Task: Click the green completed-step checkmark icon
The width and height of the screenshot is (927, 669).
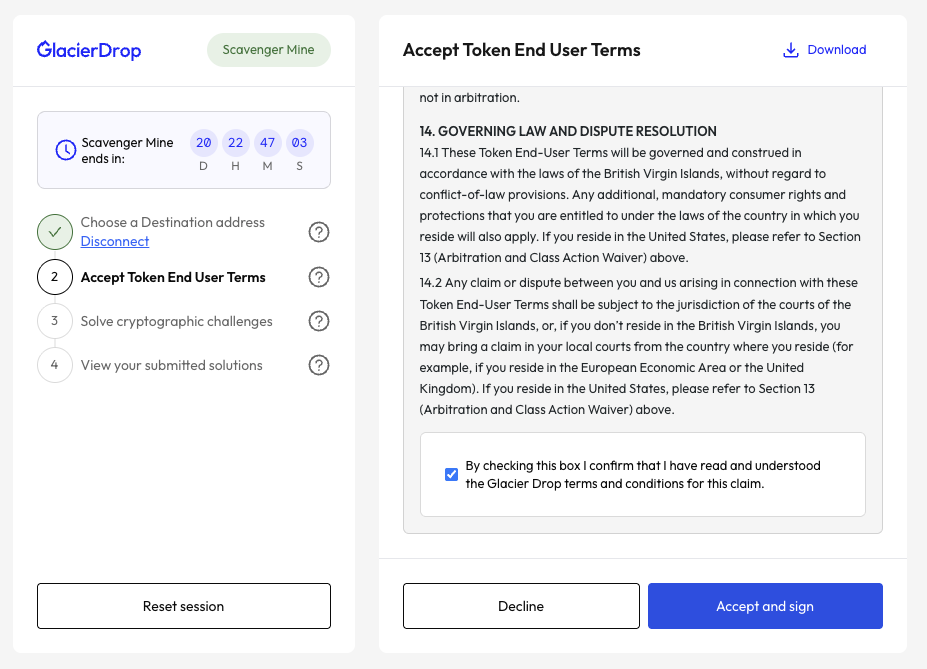Action: (x=55, y=232)
